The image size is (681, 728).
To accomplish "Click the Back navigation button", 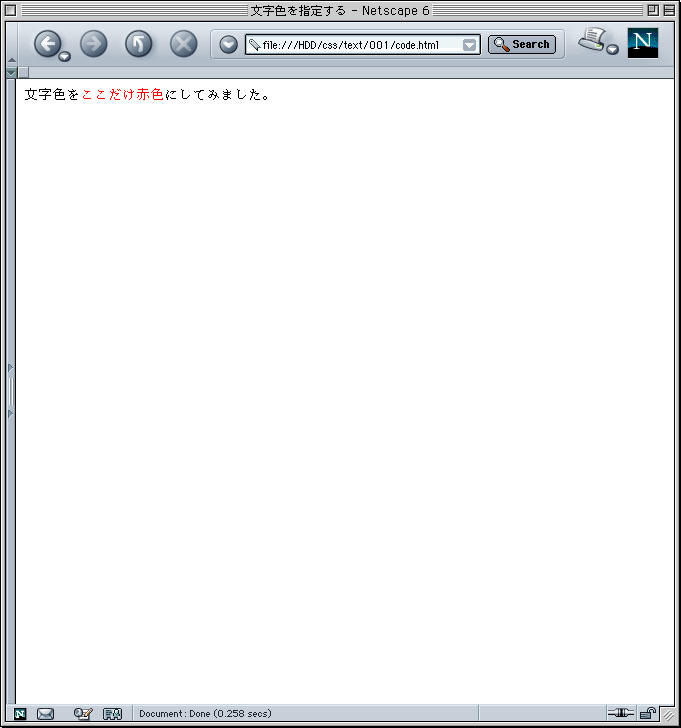I will pyautogui.click(x=47, y=43).
